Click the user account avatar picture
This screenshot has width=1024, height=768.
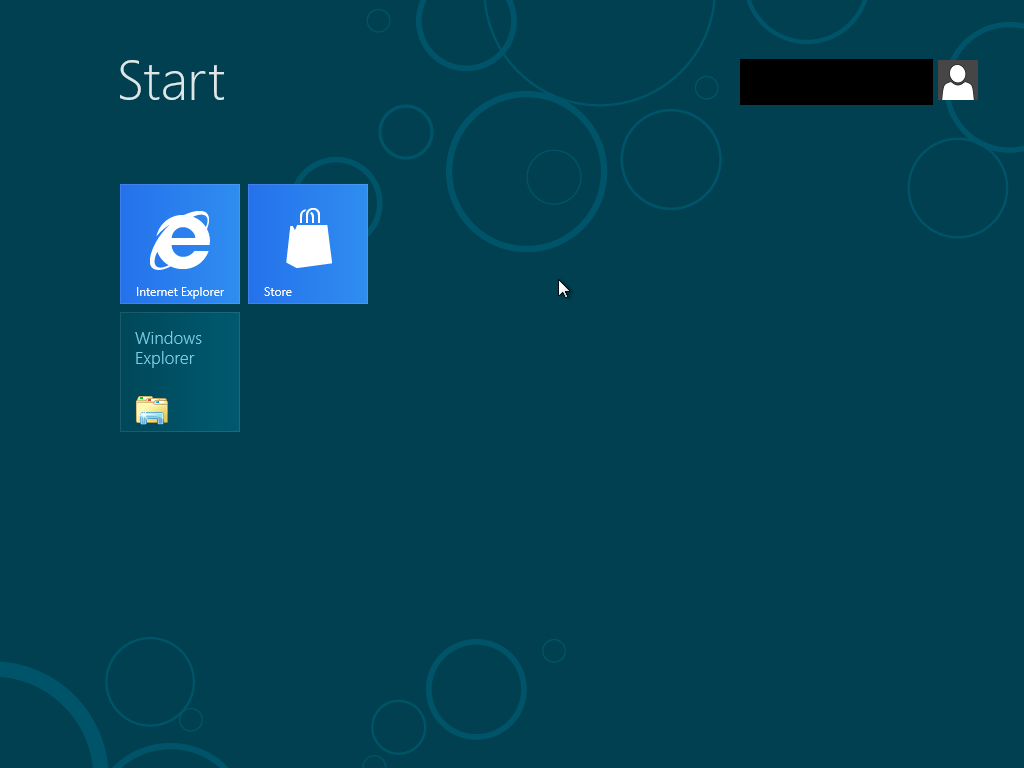957,80
